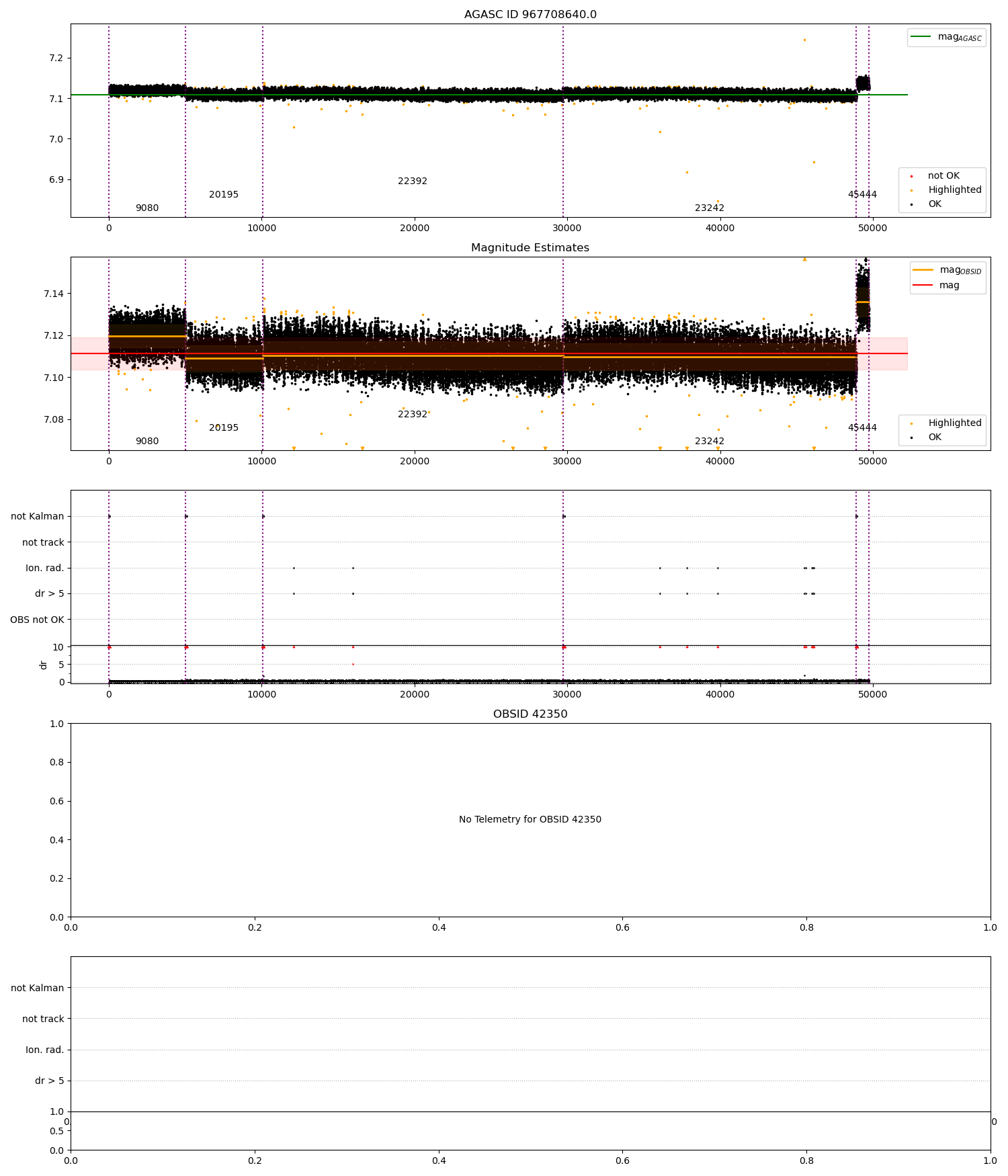Click OBSID label 9080 in Magnitude Estimates plot
The image size is (1008, 1176).
click(147, 442)
